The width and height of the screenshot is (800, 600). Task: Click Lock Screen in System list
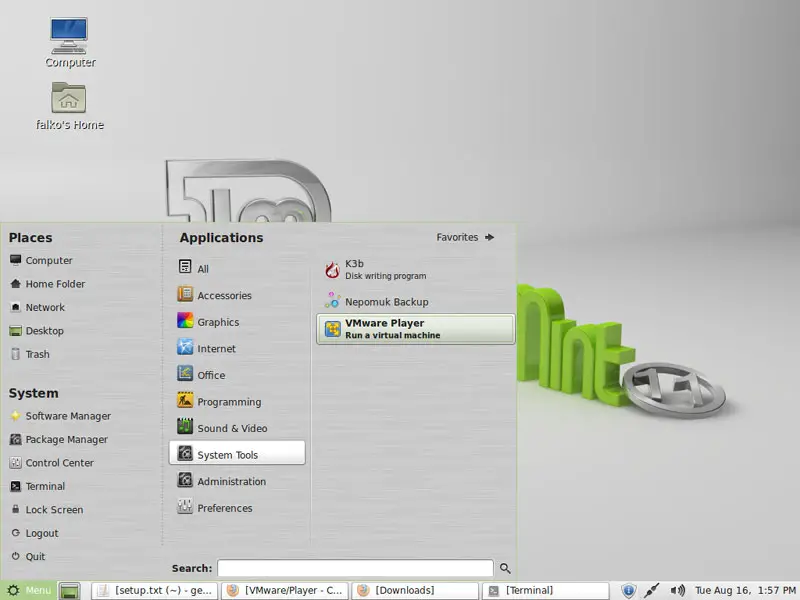click(x=54, y=510)
